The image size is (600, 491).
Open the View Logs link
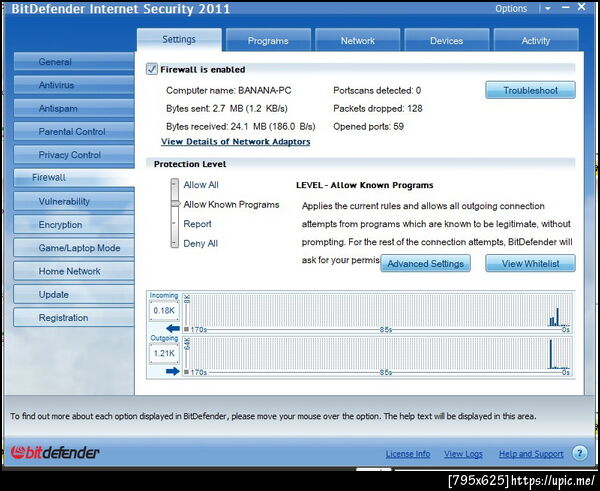(x=463, y=454)
